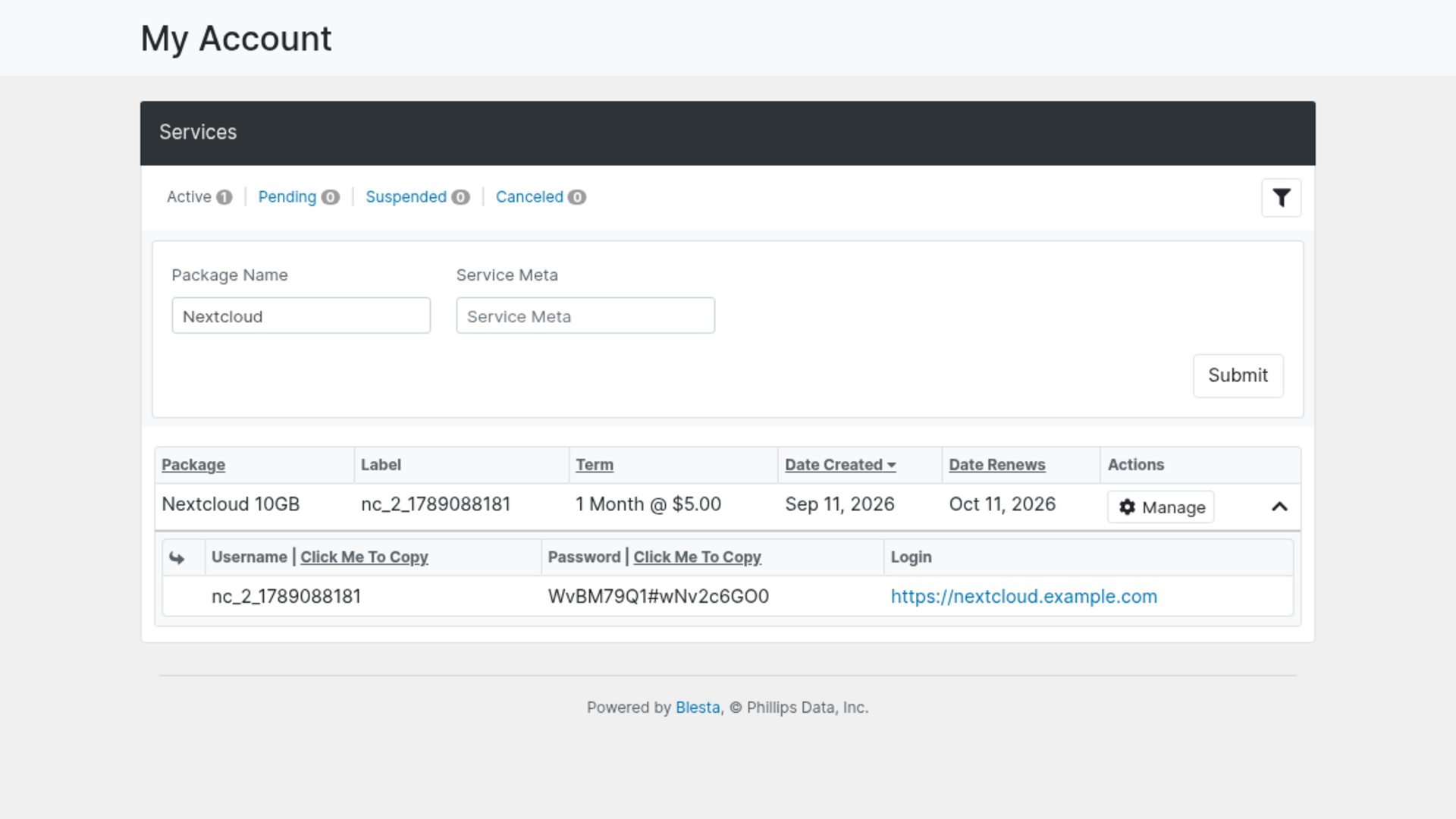Open the Blesta footer link
The width and height of the screenshot is (1456, 819).
click(x=698, y=708)
